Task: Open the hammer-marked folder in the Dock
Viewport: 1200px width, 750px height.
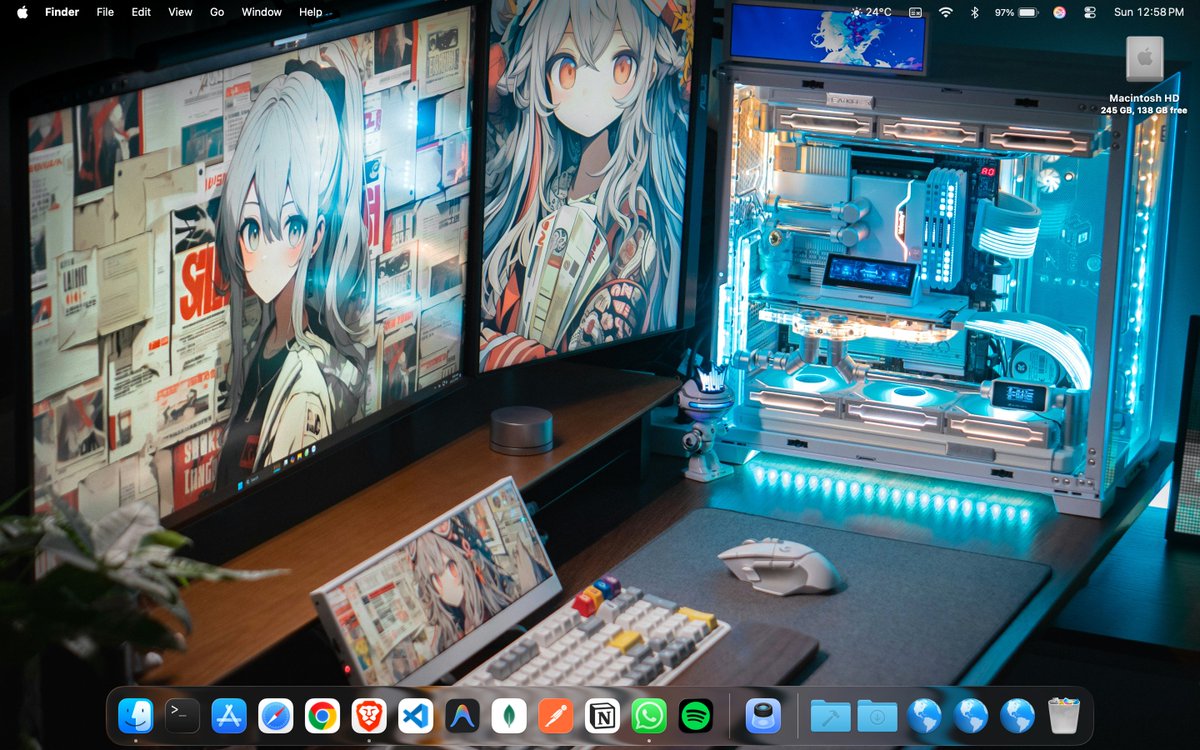Action: pyautogui.click(x=830, y=715)
